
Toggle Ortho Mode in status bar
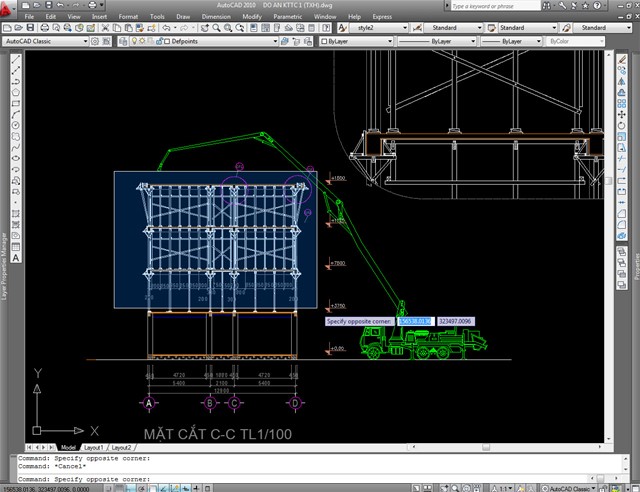tap(130, 488)
